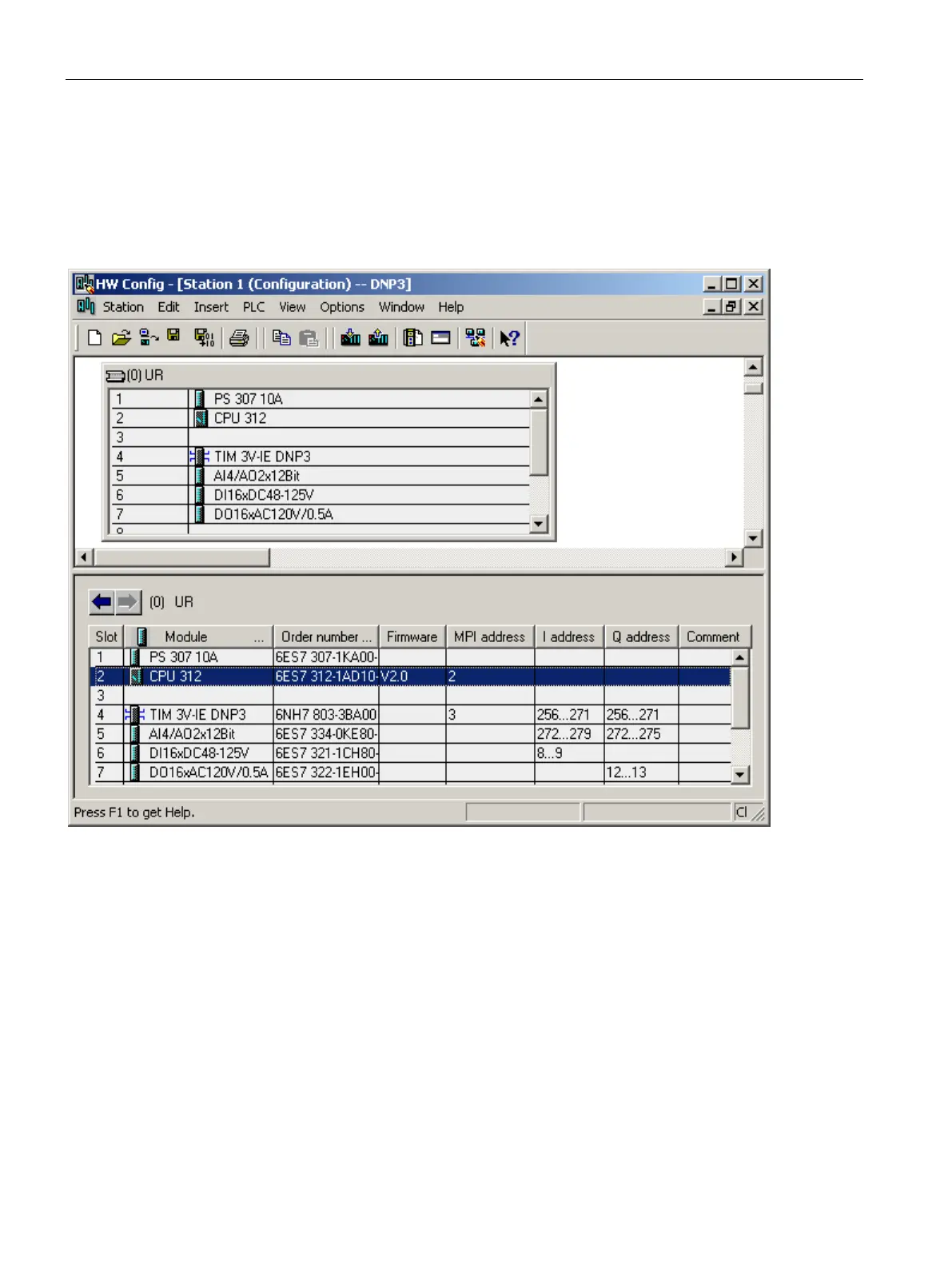
Task: Click order number 6ES7 334-0KE80 cell
Action: [326, 734]
